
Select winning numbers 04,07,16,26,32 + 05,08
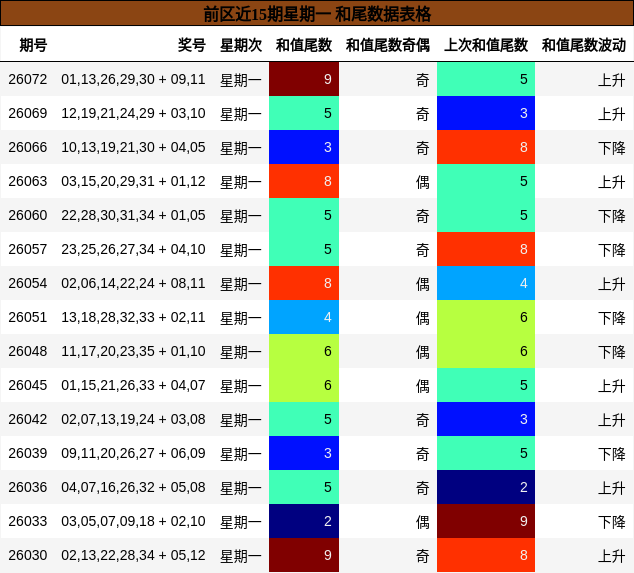(x=133, y=487)
